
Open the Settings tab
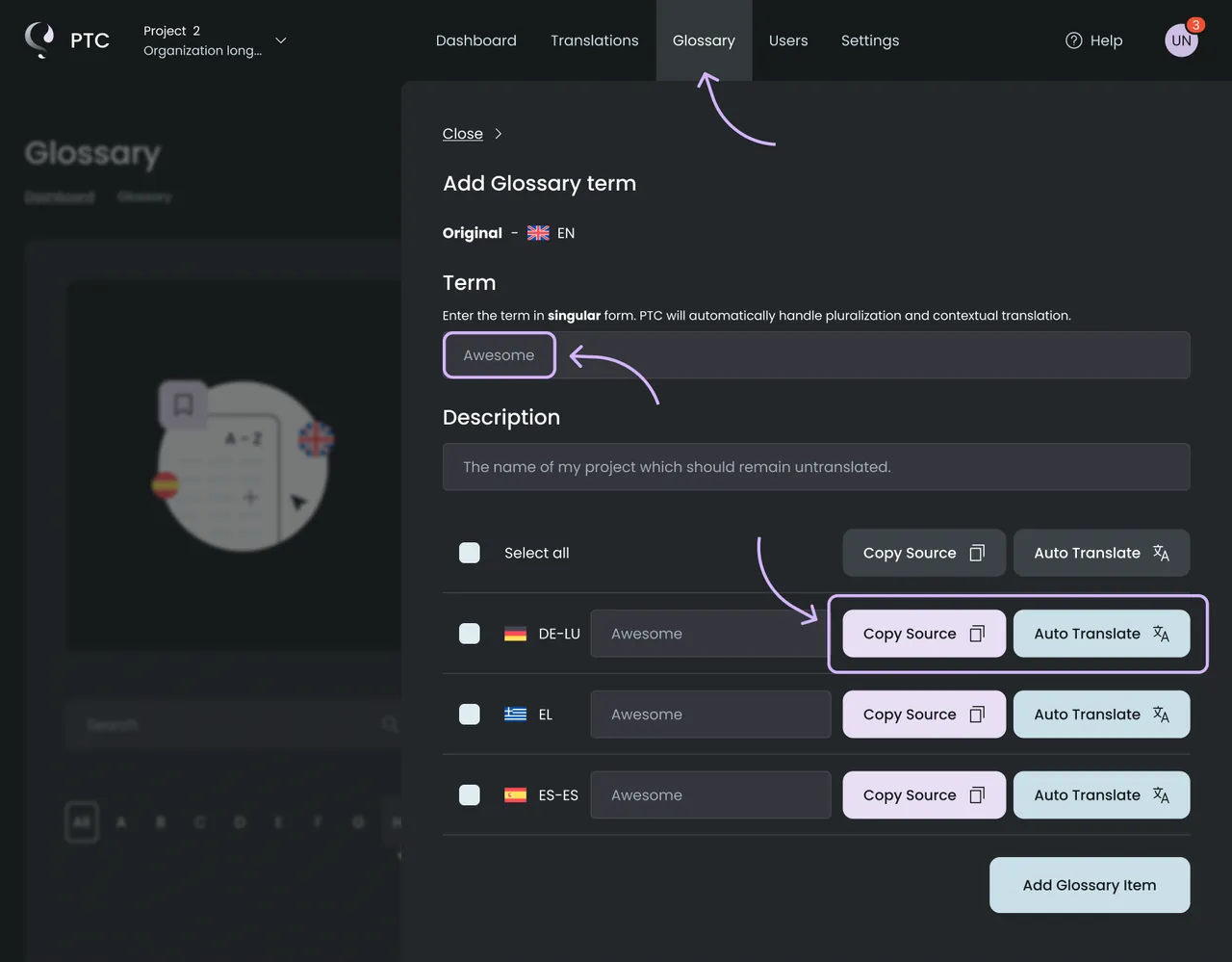coord(870,40)
